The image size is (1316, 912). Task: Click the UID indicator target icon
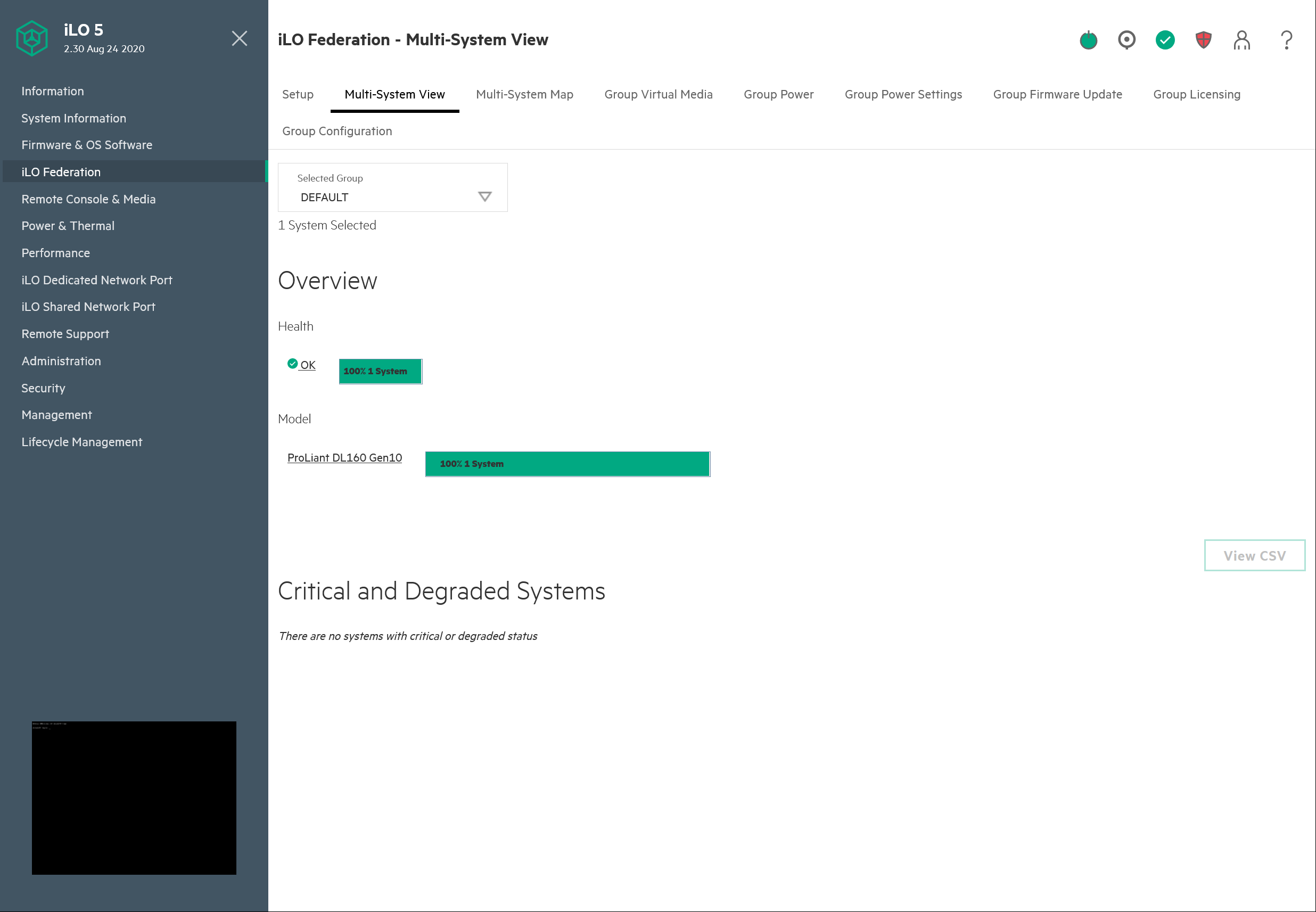click(1126, 40)
